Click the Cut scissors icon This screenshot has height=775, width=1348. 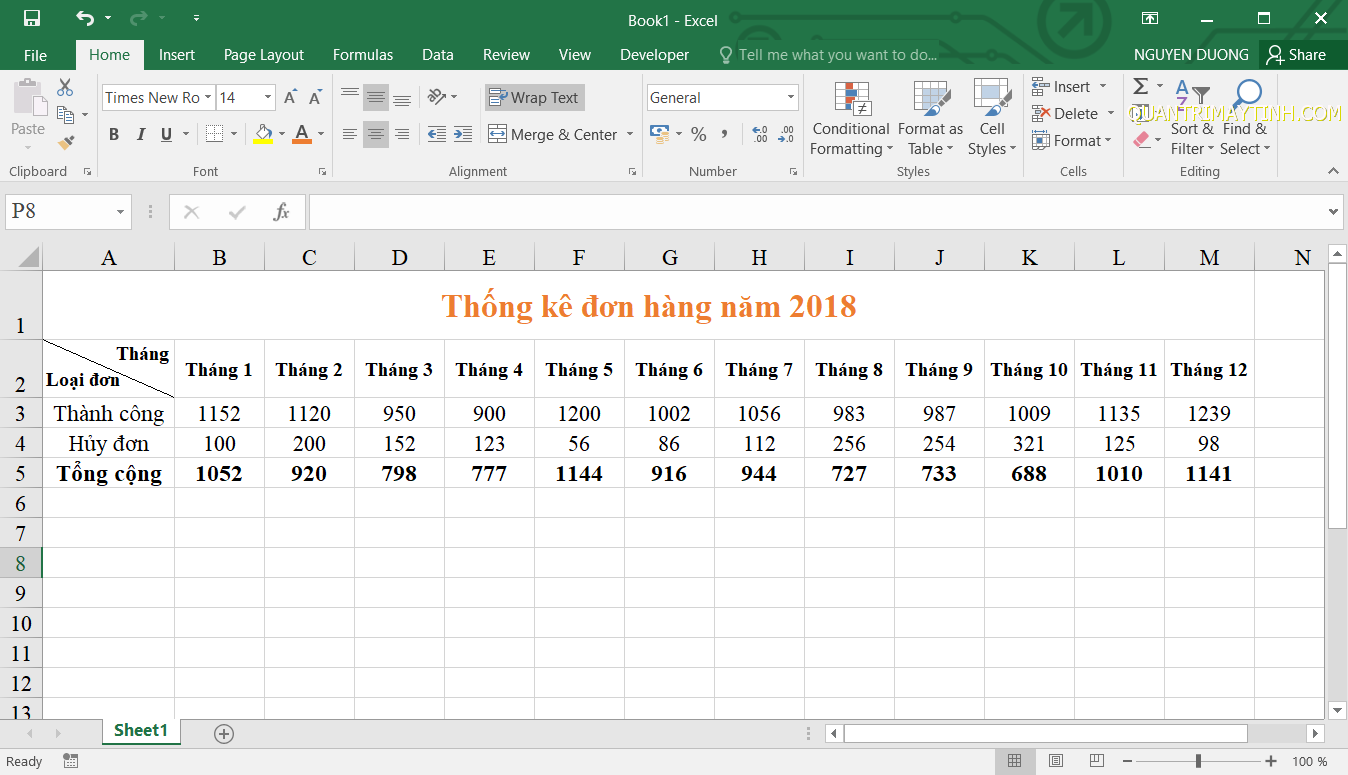point(65,88)
